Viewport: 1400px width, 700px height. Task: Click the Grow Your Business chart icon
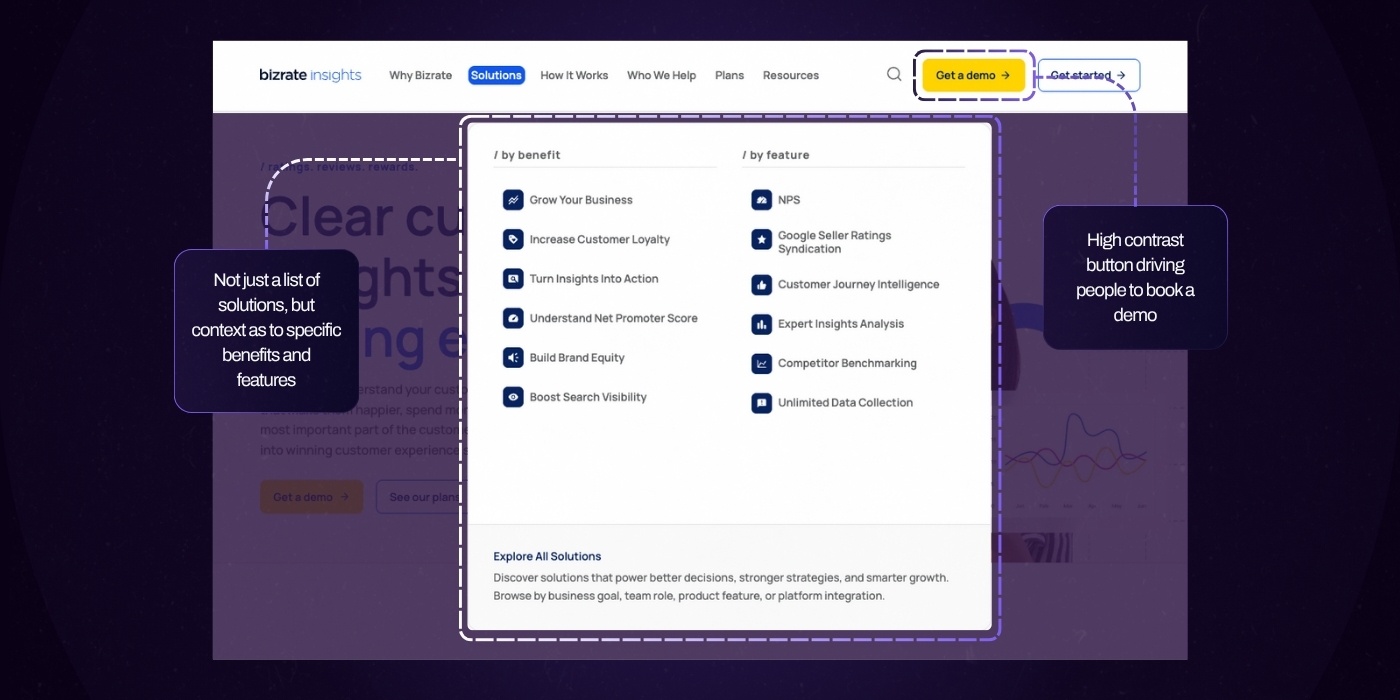[513, 200]
